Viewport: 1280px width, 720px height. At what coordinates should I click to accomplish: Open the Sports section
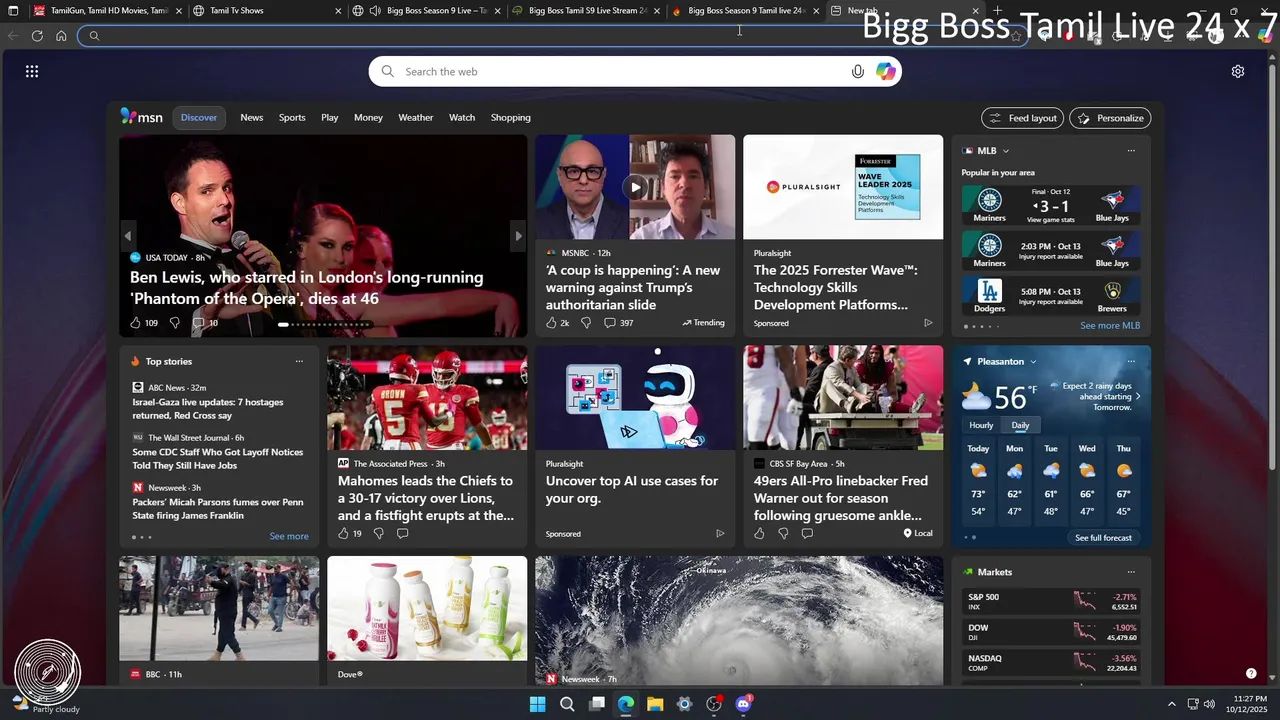[292, 117]
